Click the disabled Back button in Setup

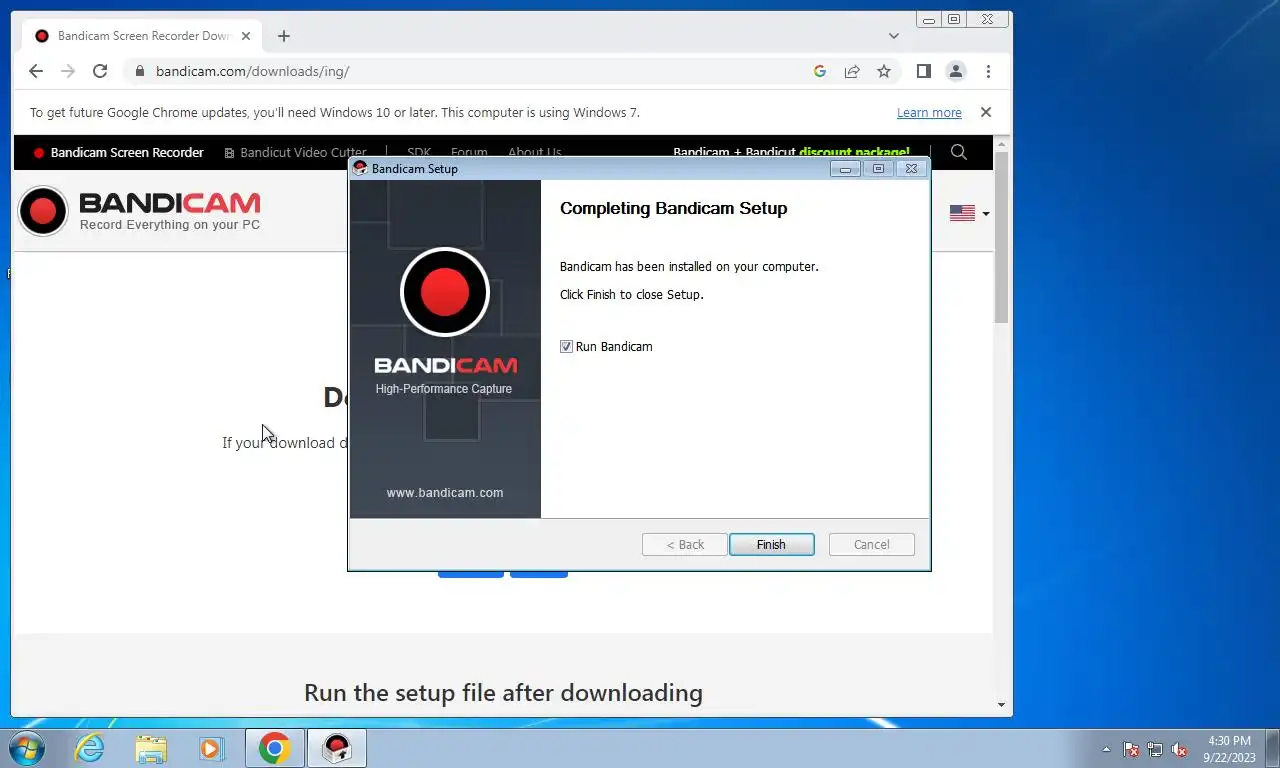(685, 544)
